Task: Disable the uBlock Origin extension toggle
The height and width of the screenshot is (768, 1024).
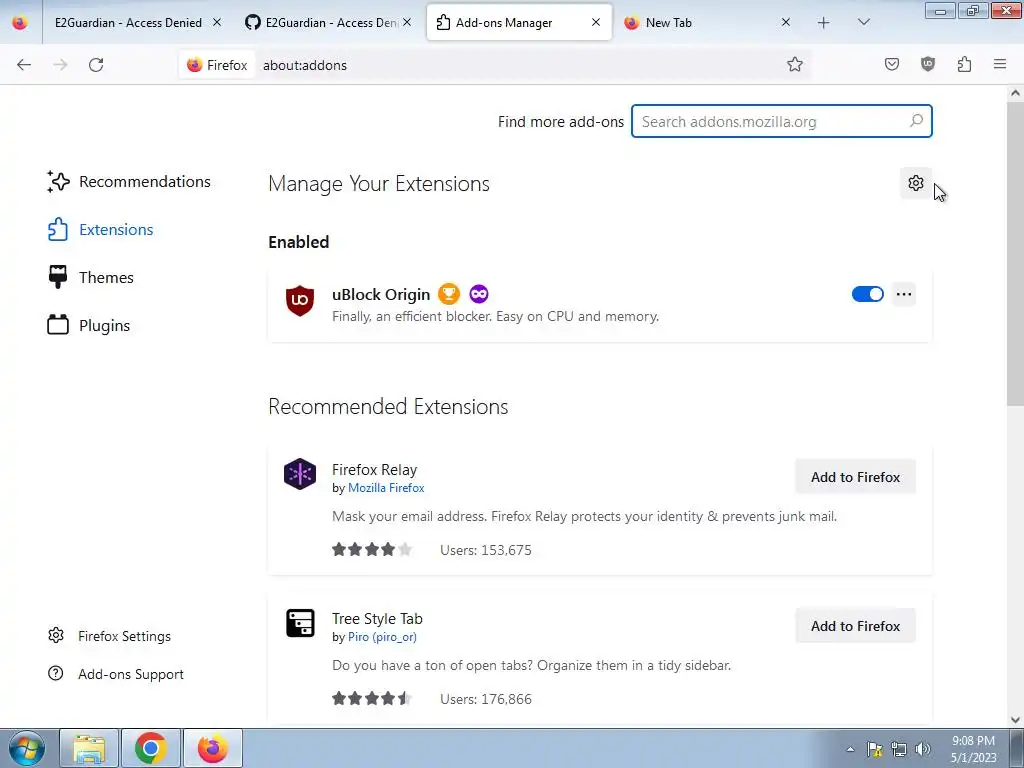Action: coord(867,294)
